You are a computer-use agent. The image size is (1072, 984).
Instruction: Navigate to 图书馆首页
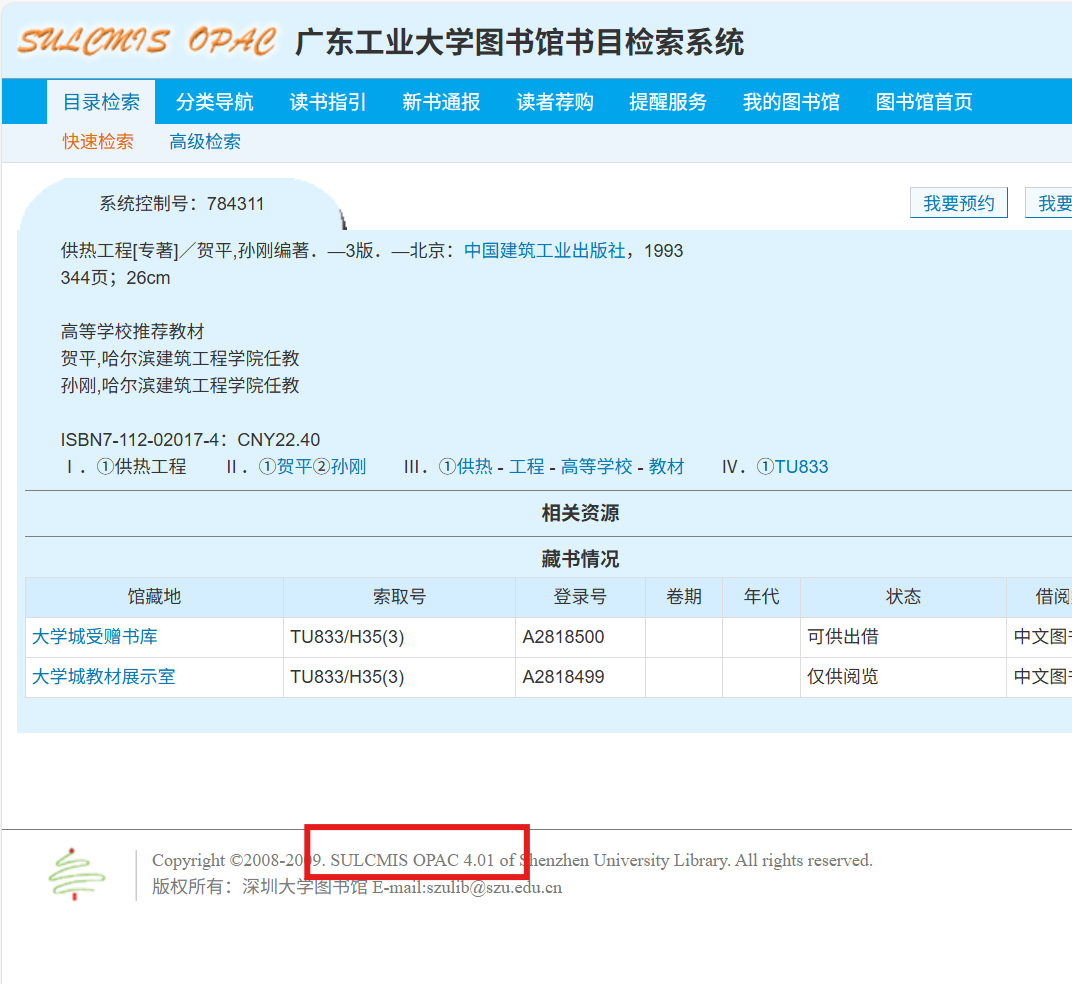[924, 102]
